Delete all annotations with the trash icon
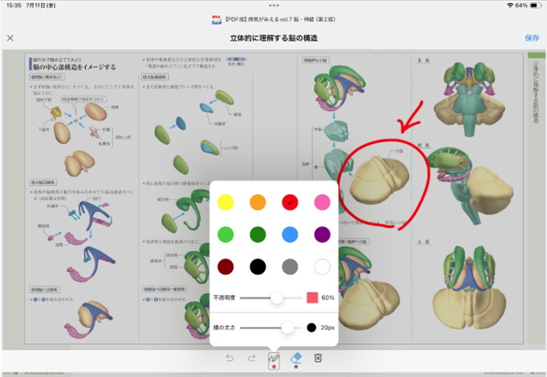 tap(318, 358)
